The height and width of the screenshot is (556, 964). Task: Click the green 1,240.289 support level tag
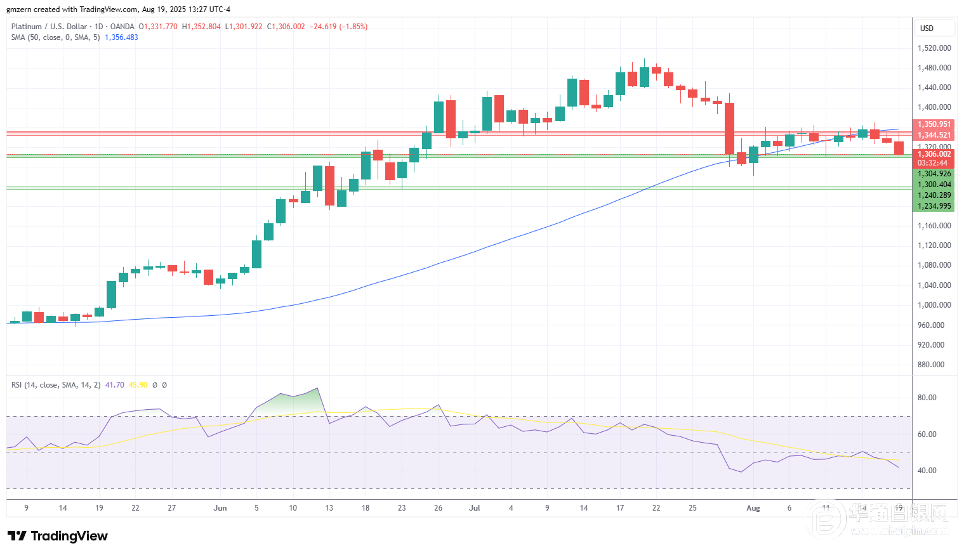(x=933, y=195)
